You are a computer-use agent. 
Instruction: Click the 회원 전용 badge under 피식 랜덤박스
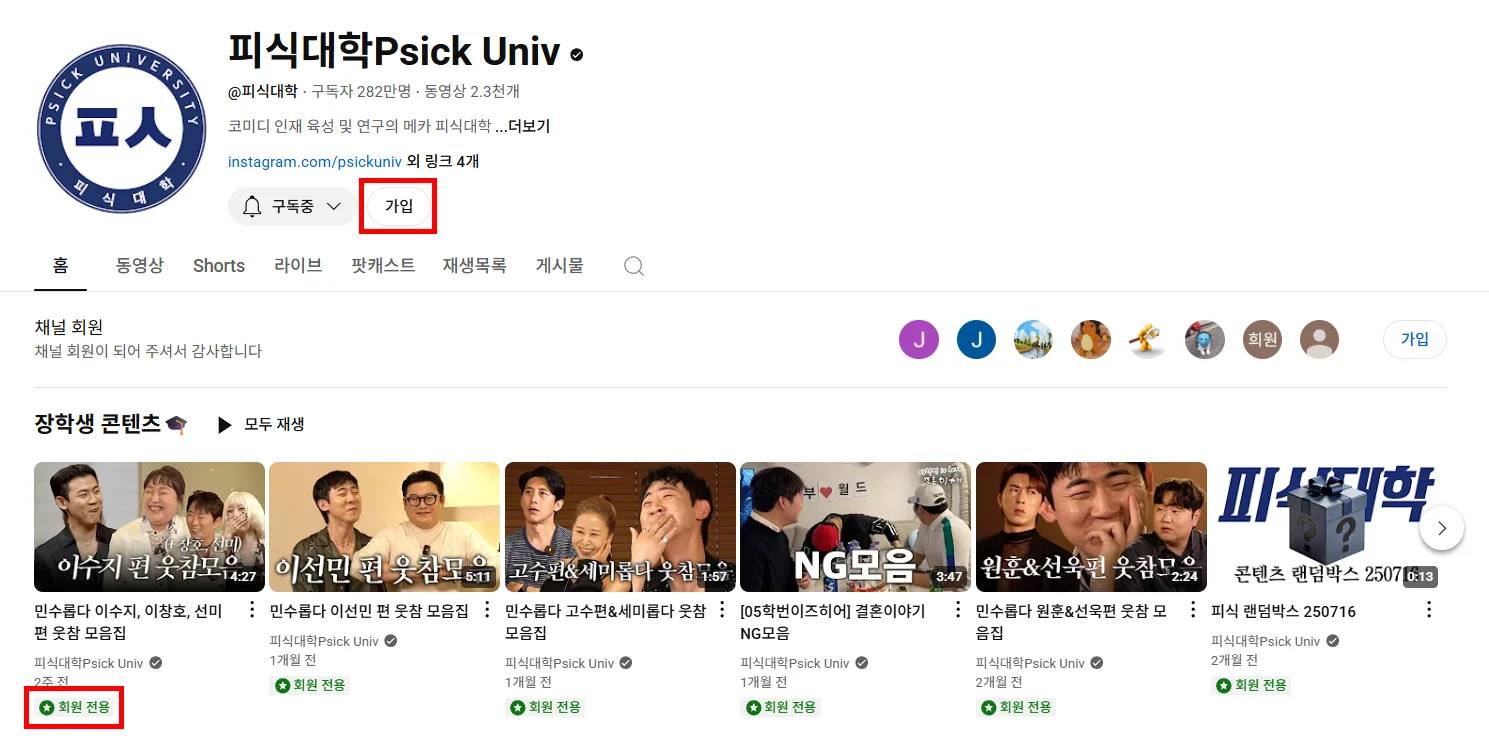[1251, 685]
